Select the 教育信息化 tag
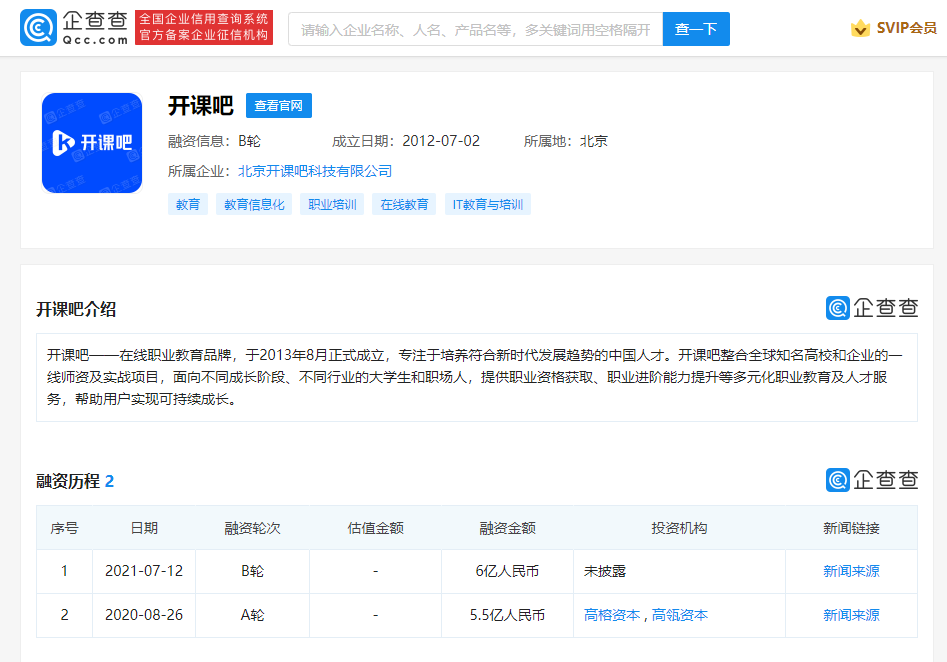This screenshot has width=947, height=662. coord(254,205)
